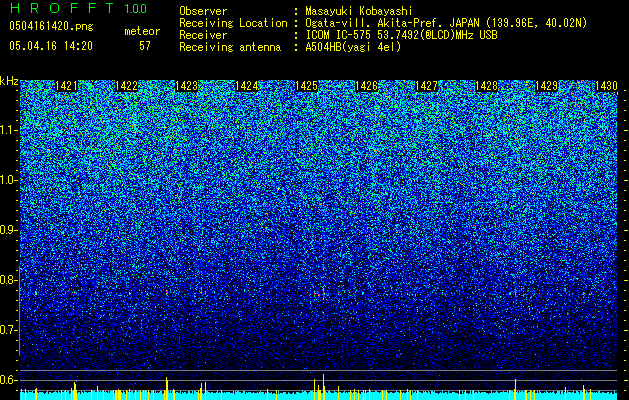This screenshot has height=400, width=629.
Task: Click the red meteor echo near 1425
Action: click(x=323, y=294)
